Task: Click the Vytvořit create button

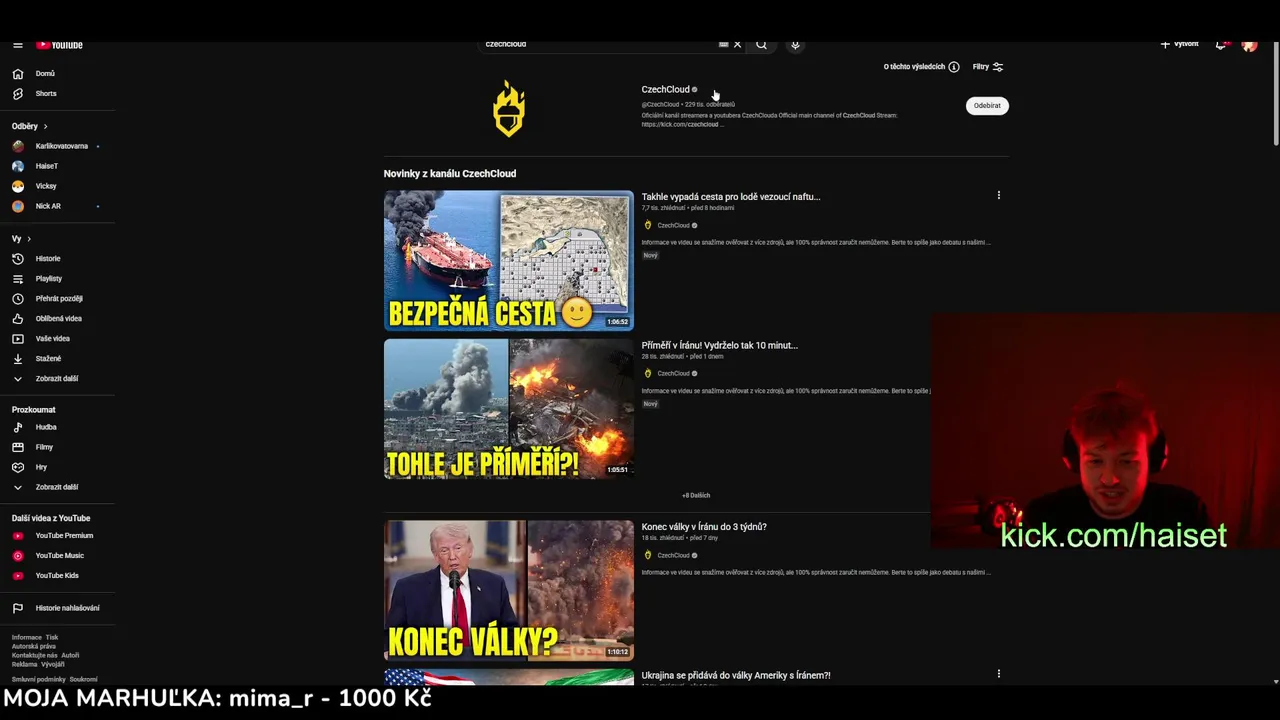Action: [1180, 44]
